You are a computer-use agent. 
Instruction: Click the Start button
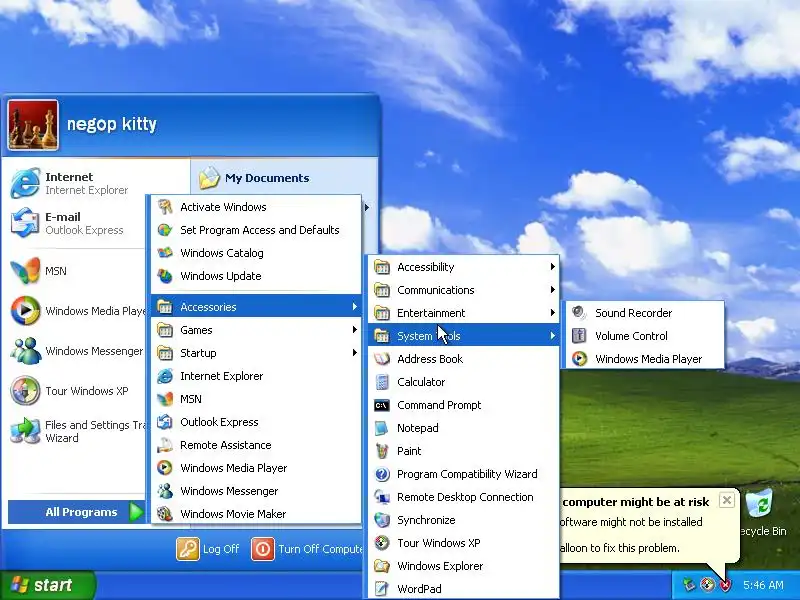click(x=47, y=585)
